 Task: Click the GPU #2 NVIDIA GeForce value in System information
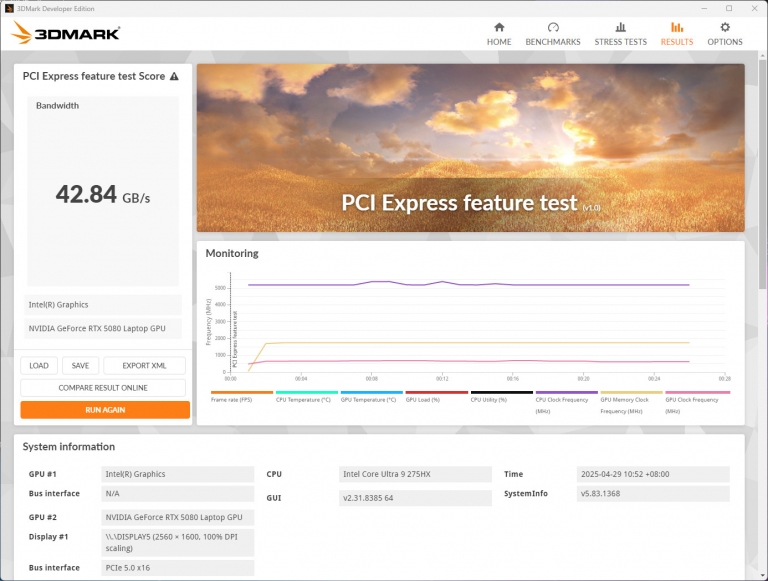coord(177,517)
